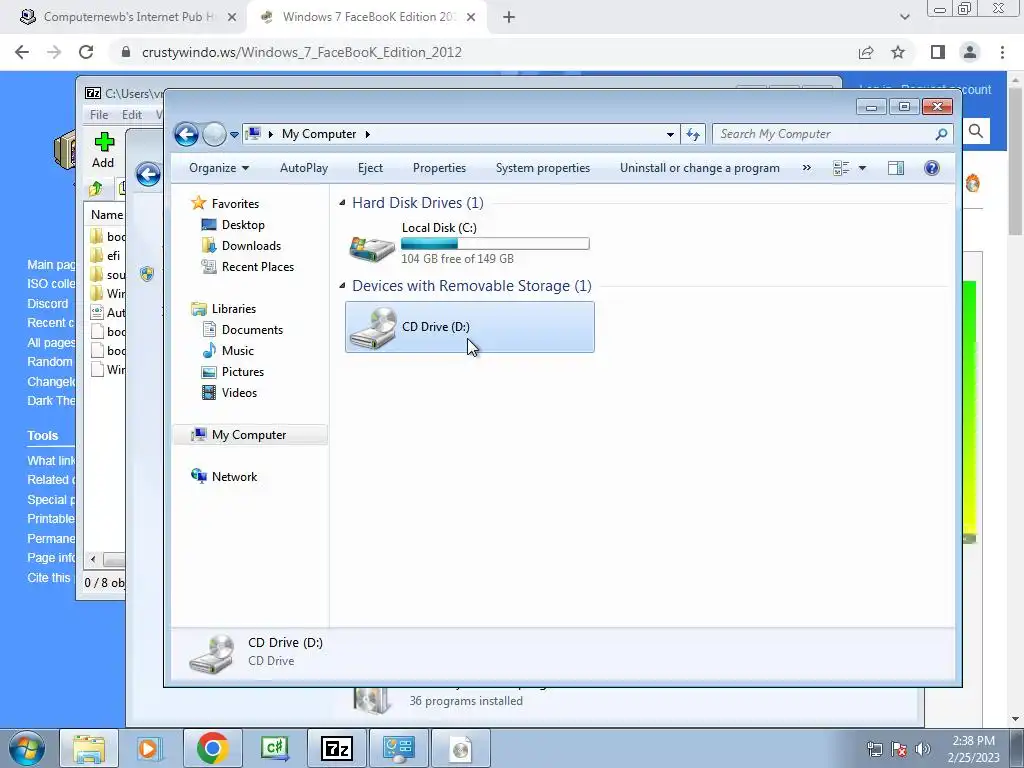Open Explorer help icon
Viewport: 1024px width, 768px height.
(932, 168)
